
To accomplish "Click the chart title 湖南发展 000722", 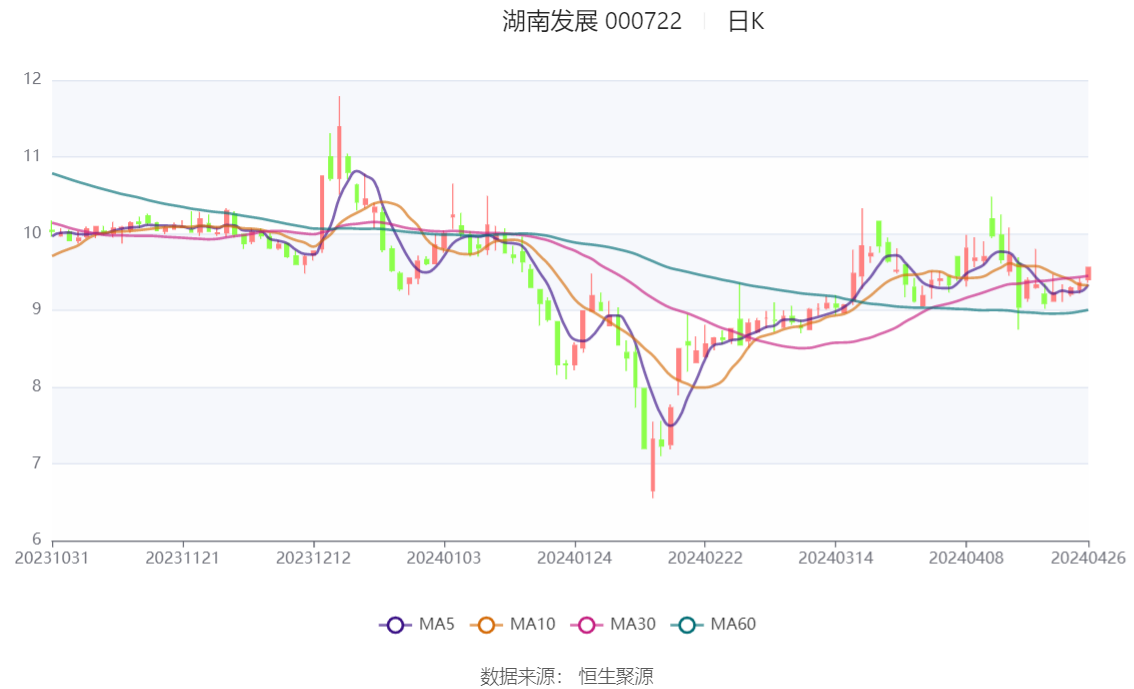I will pos(592,21).
